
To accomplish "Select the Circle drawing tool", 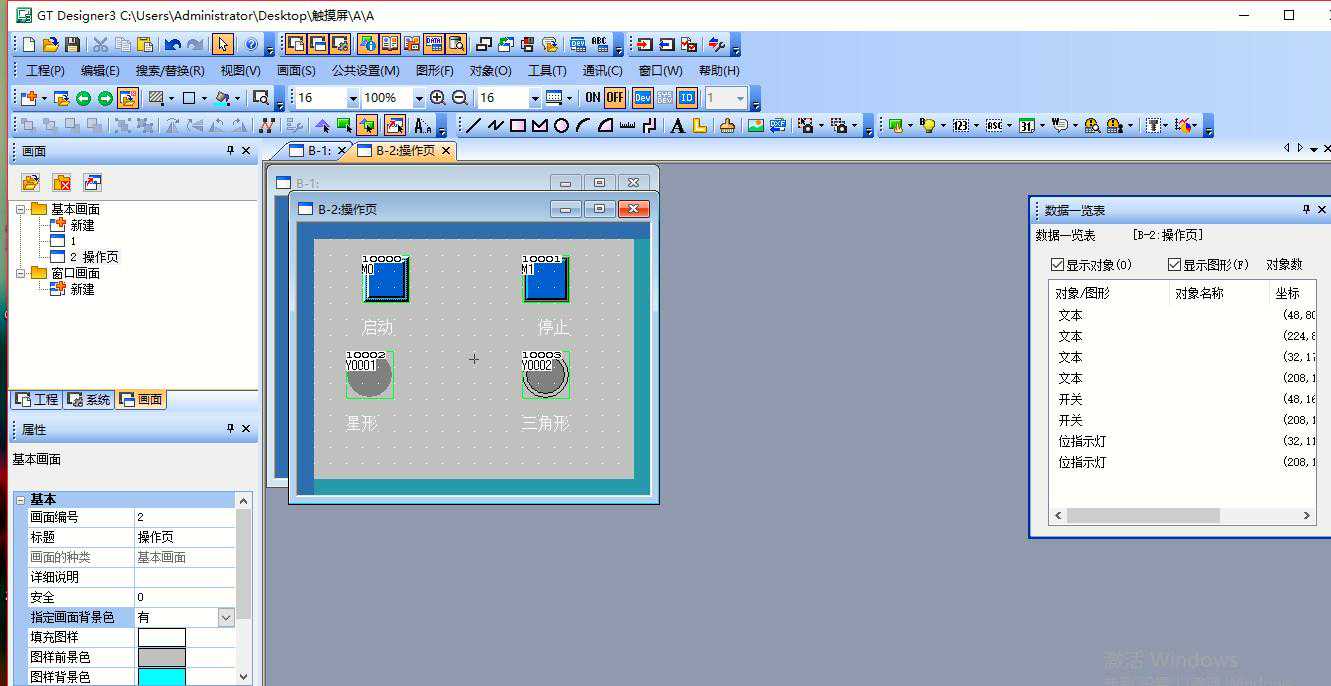I will [x=561, y=125].
